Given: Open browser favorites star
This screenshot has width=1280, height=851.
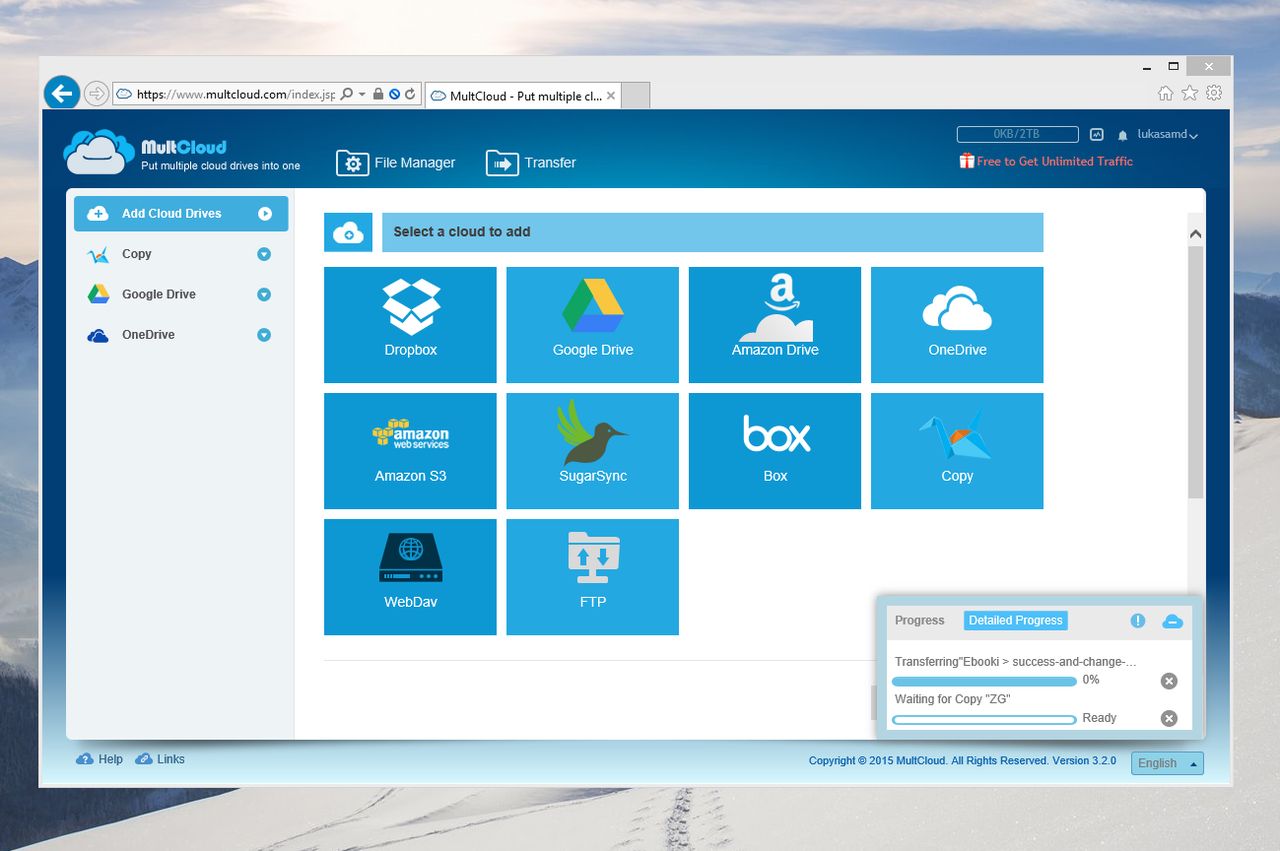Looking at the screenshot, I should 1189,93.
